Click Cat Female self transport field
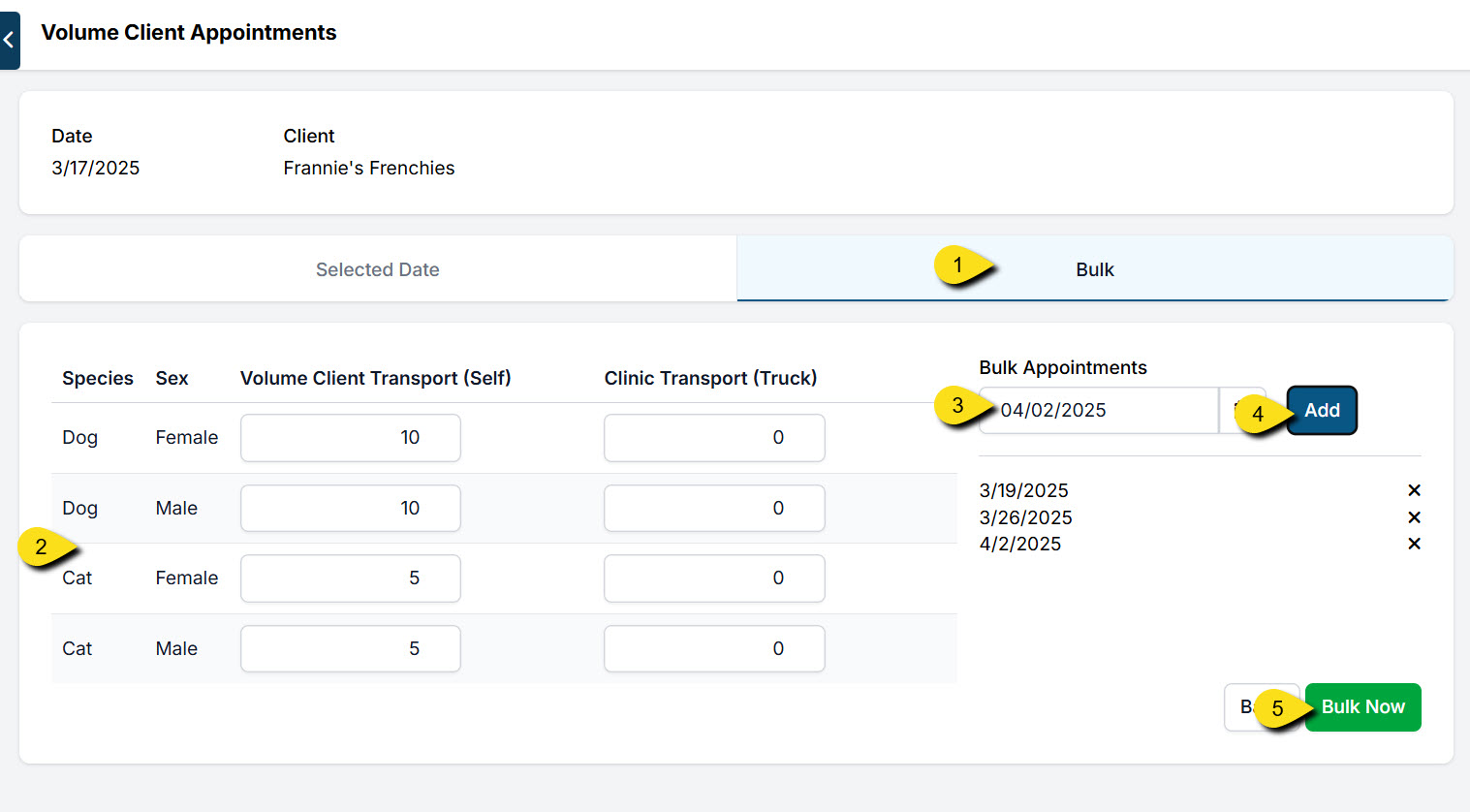 pos(350,578)
